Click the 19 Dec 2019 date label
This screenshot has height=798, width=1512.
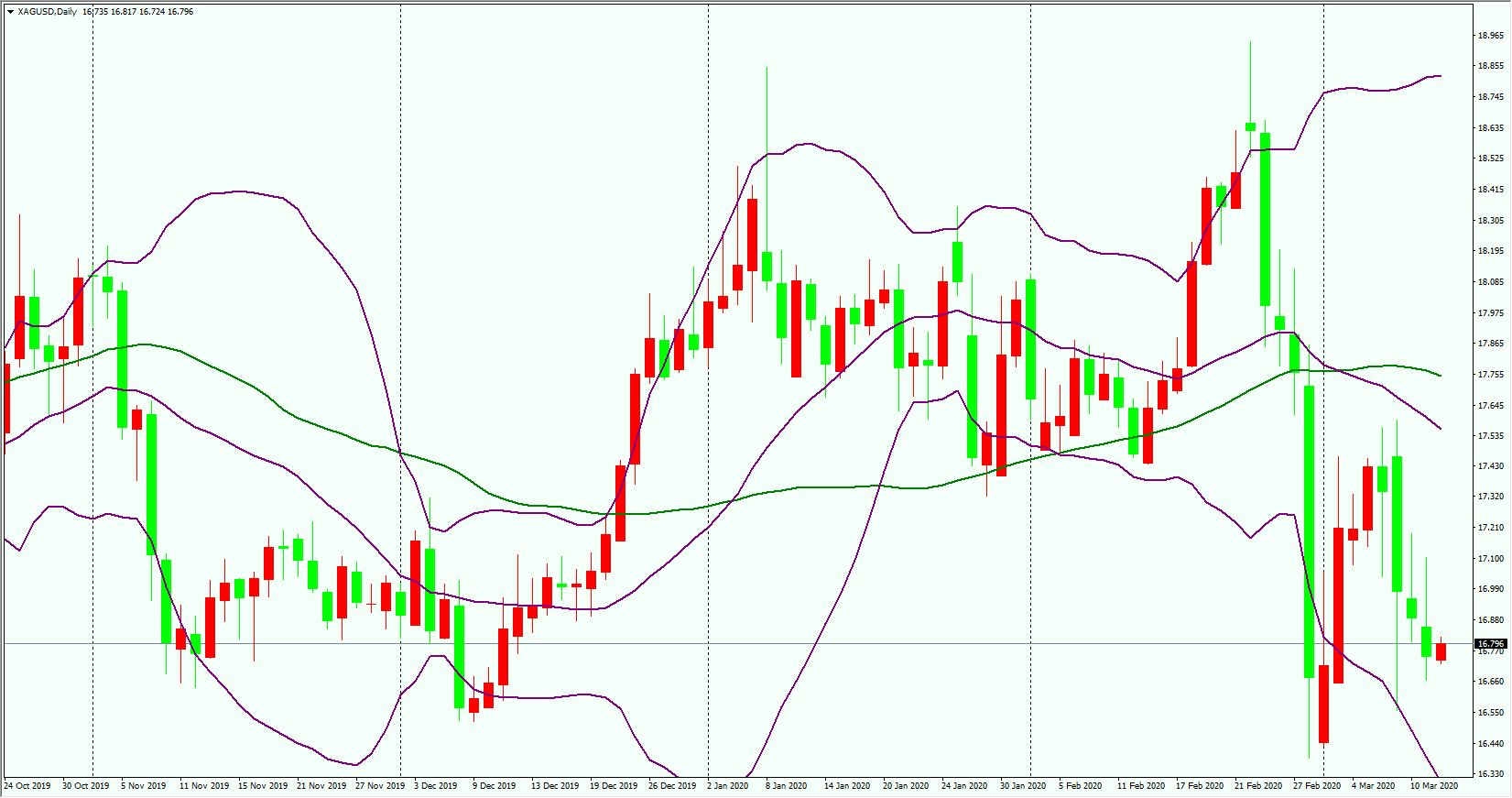614,786
